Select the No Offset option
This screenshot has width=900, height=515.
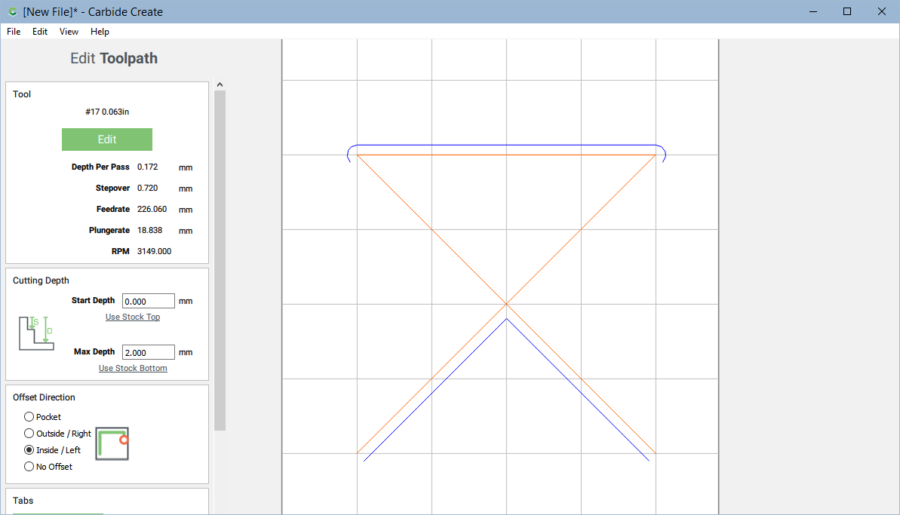point(48,467)
